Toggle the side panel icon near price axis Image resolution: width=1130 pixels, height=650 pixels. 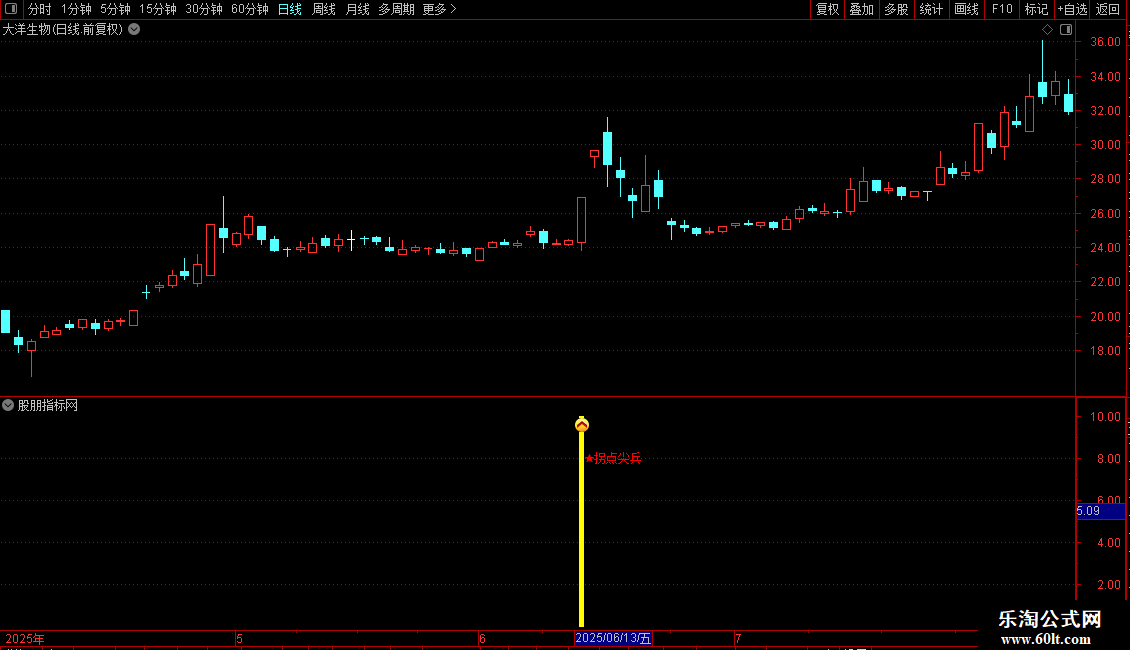1066,30
